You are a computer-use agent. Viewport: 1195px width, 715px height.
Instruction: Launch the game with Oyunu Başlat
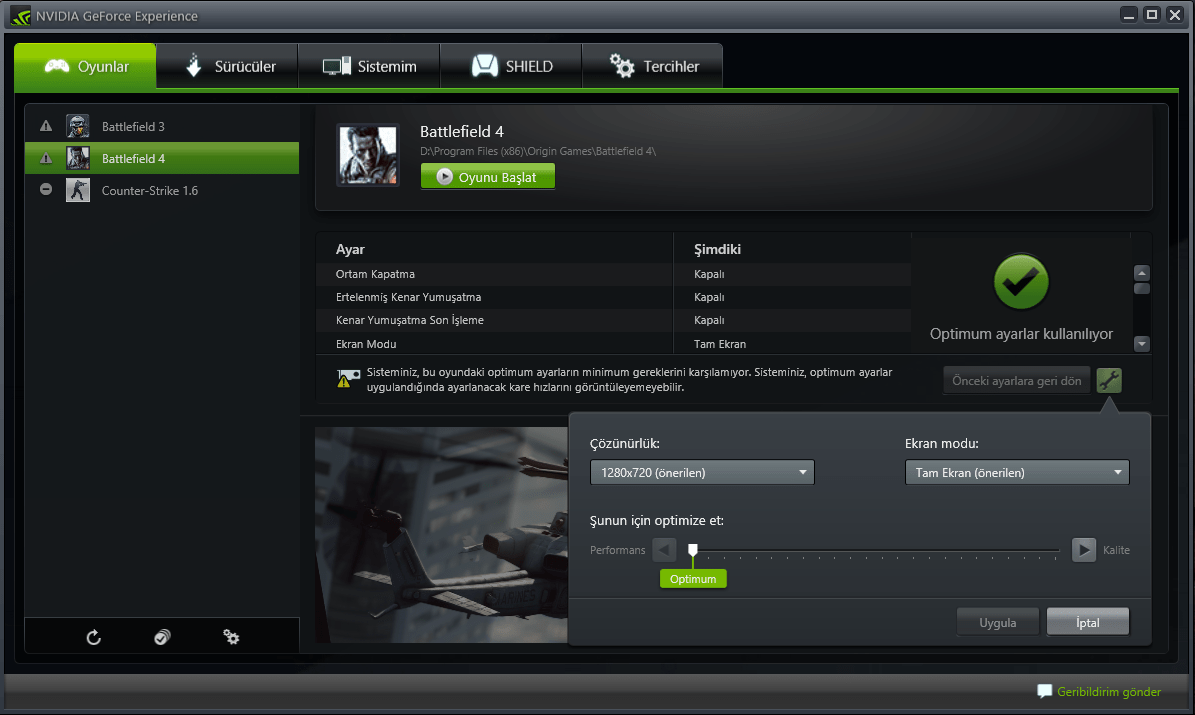pos(488,177)
